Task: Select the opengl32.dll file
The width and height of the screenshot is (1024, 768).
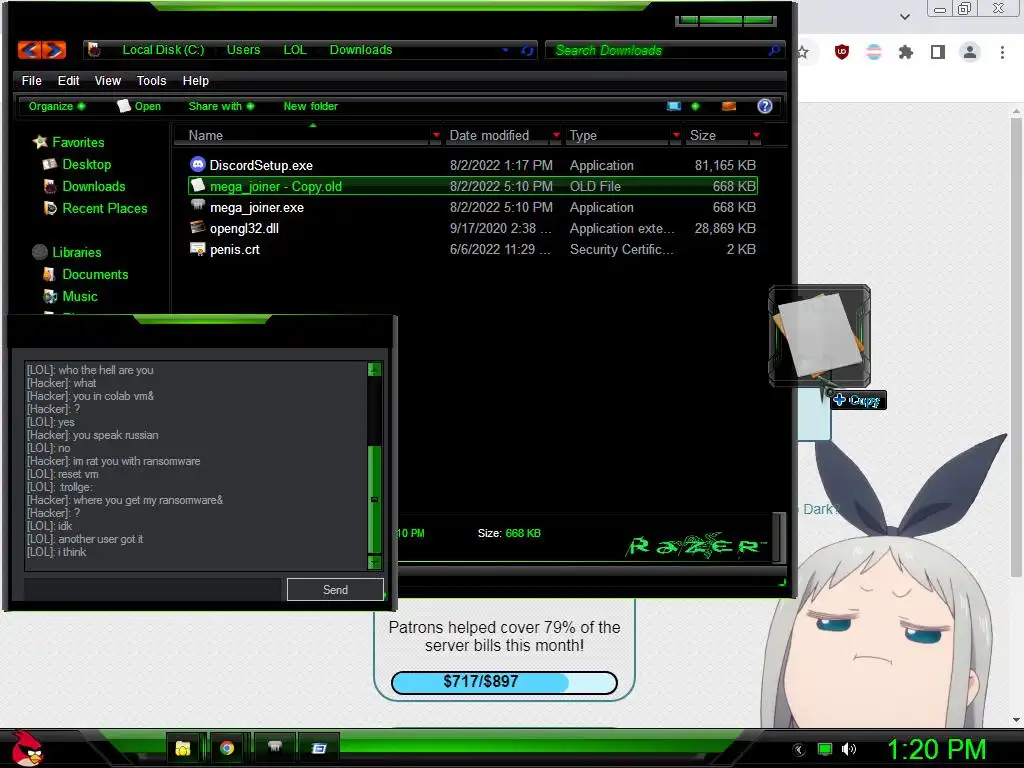Action: click(x=473, y=228)
